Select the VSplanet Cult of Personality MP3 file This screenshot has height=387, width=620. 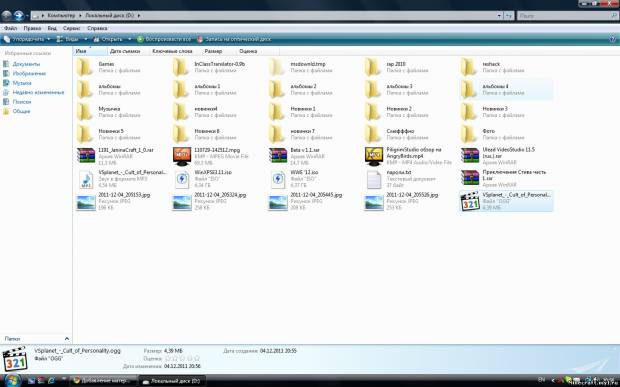pos(121,179)
